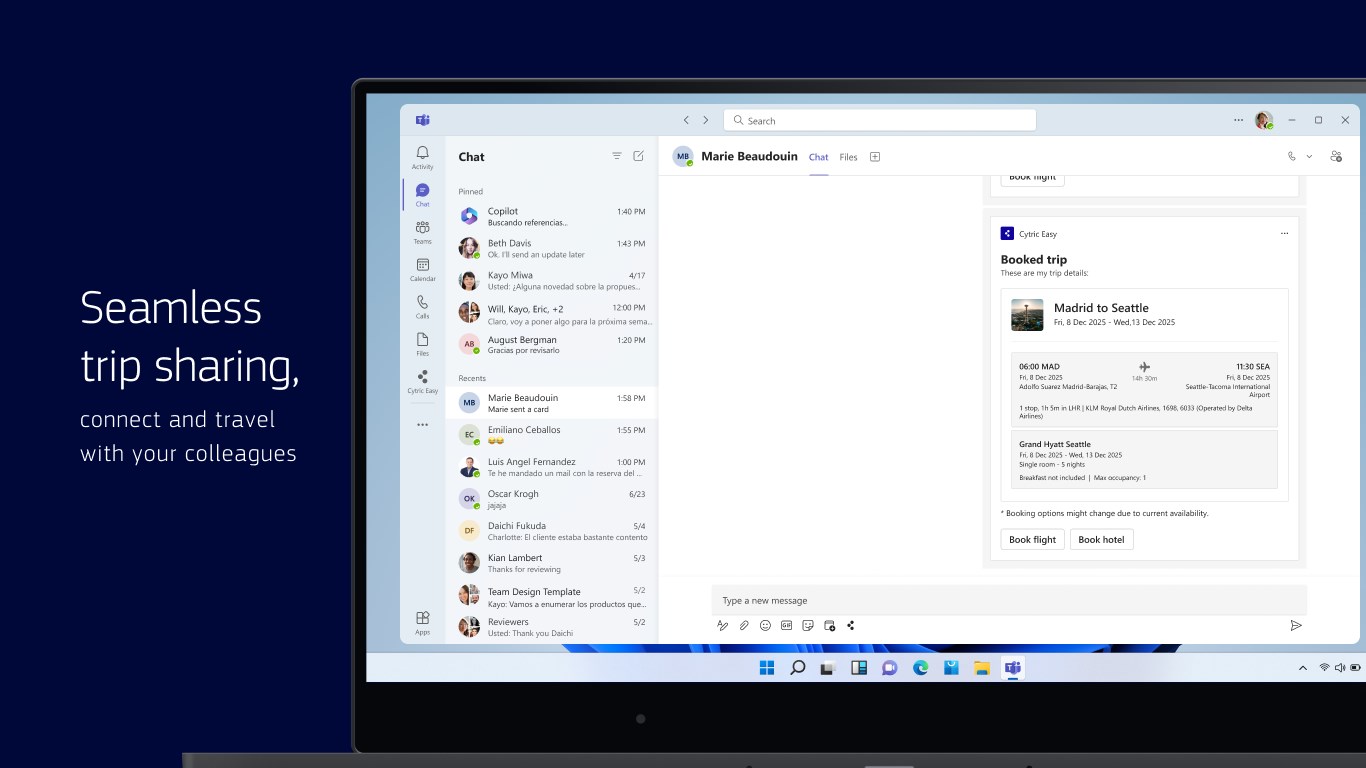Click in the Search box
The image size is (1366, 768).
[880, 120]
